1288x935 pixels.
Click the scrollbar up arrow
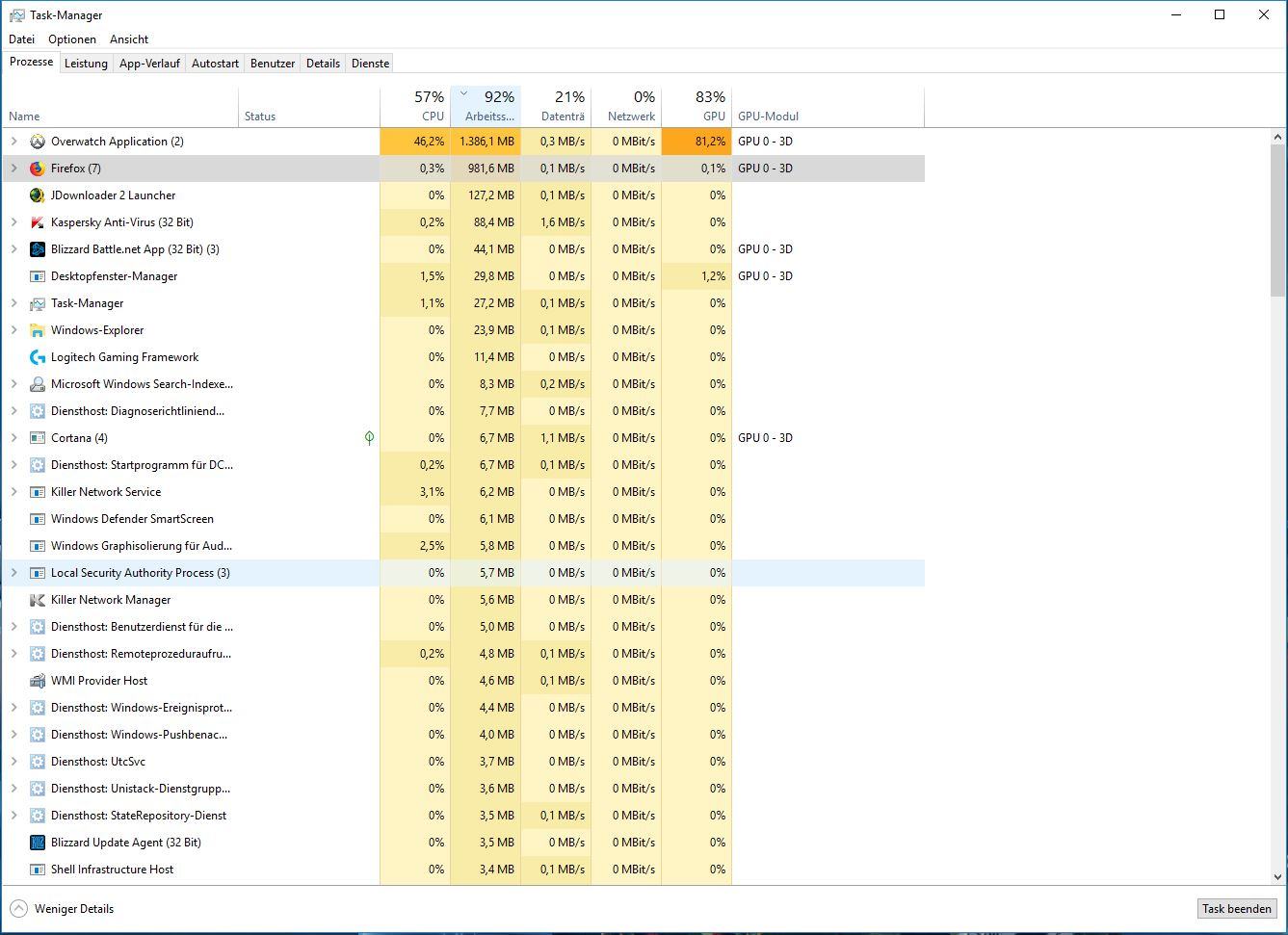coord(1278,138)
